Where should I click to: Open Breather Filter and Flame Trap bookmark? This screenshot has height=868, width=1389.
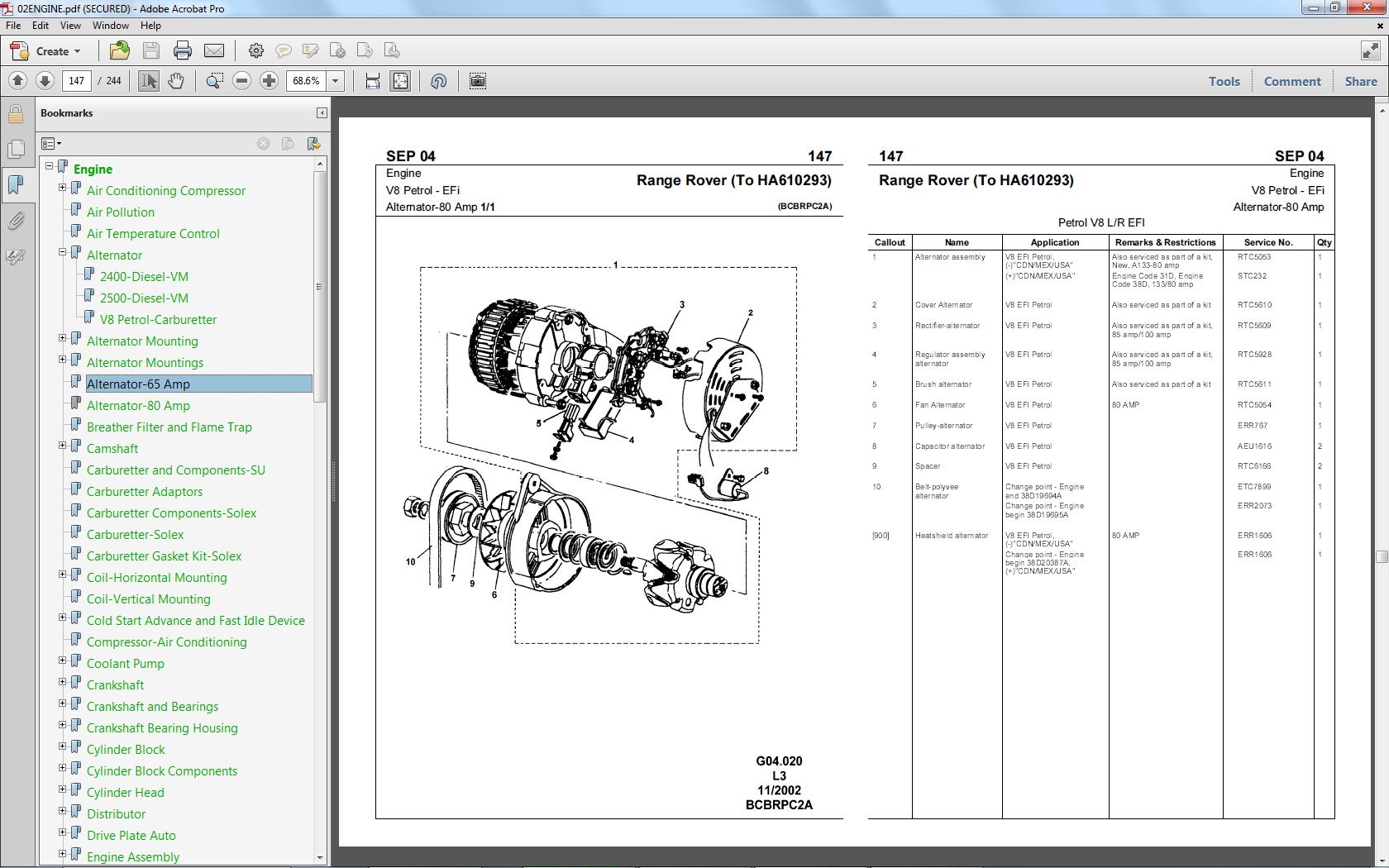click(x=169, y=427)
